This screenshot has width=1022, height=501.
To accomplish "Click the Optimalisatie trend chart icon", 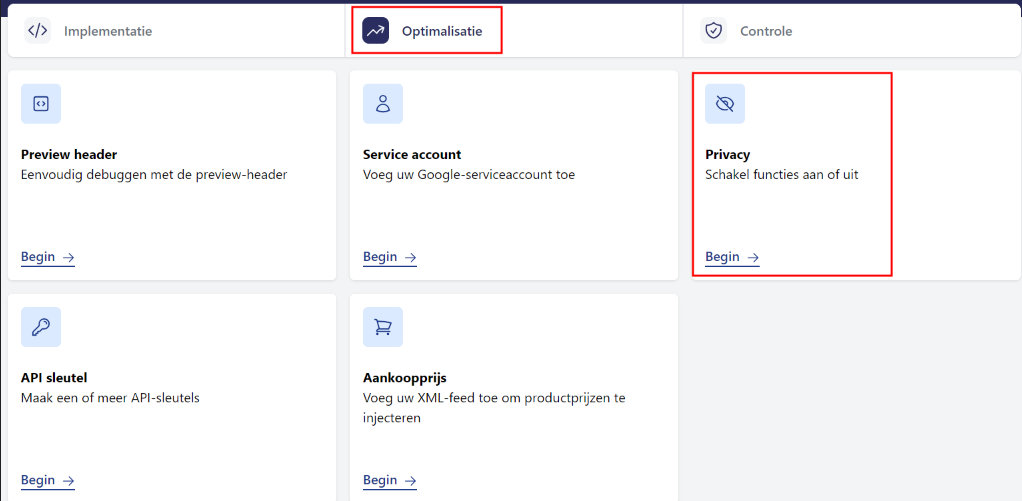I will click(x=376, y=31).
